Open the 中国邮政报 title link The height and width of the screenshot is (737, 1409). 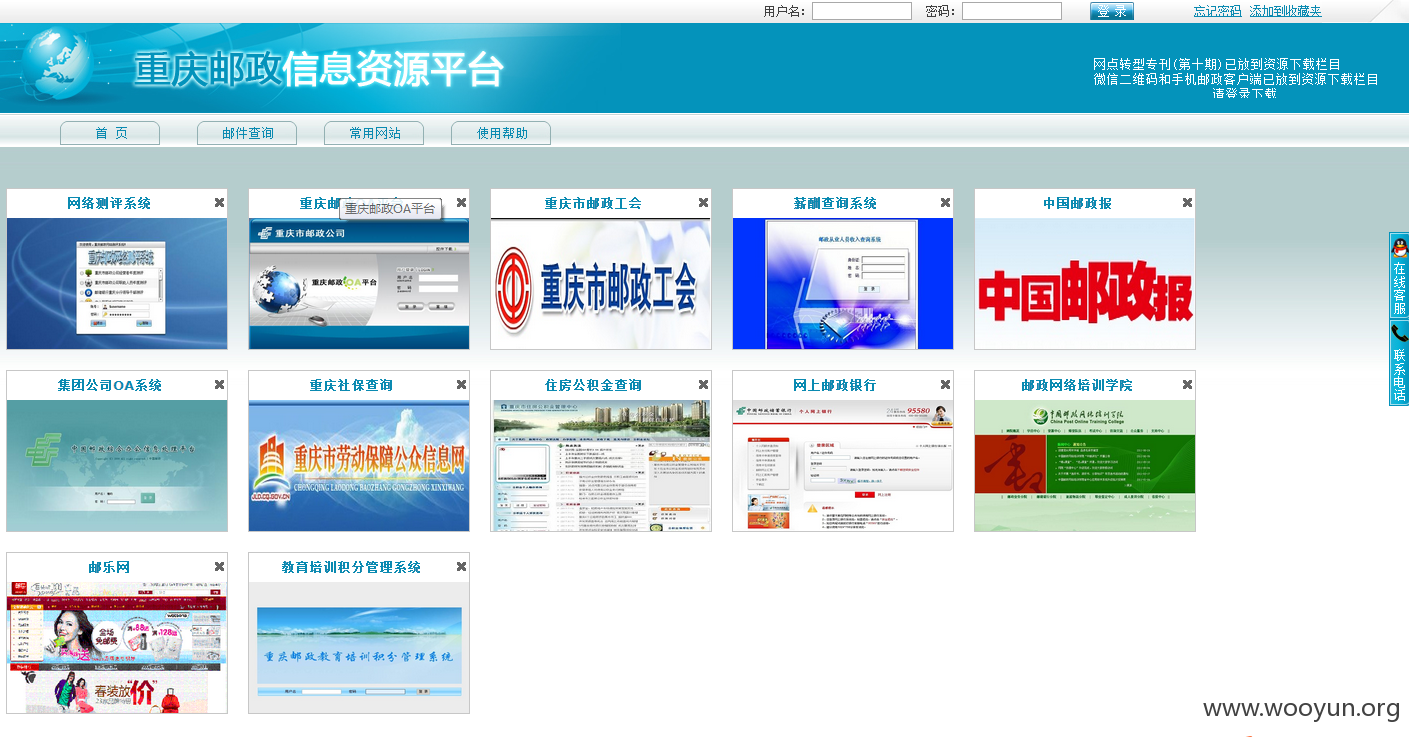click(1077, 203)
